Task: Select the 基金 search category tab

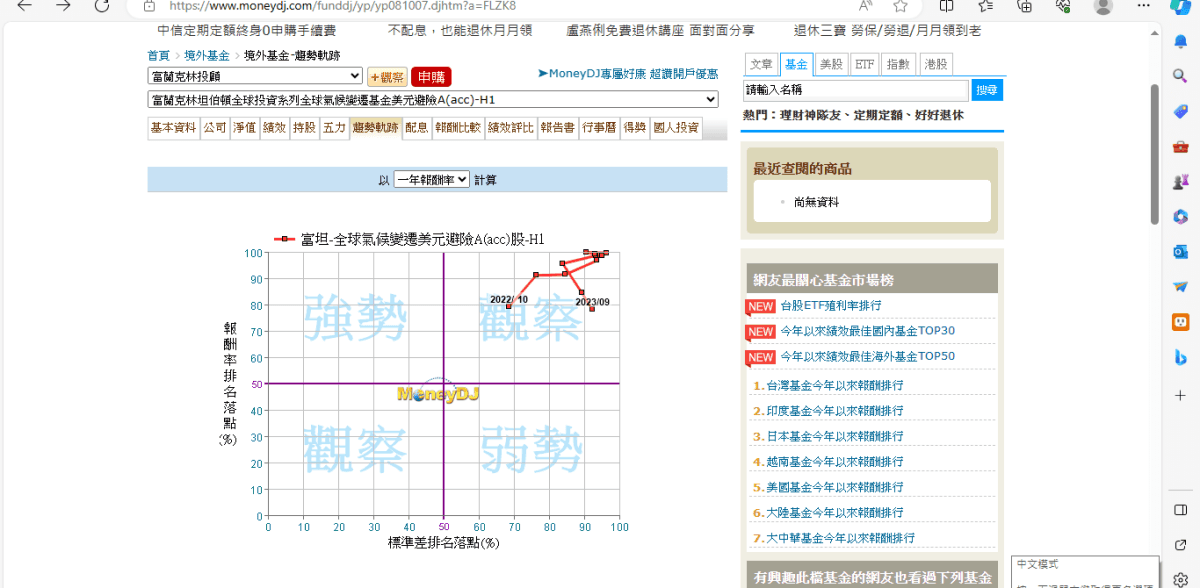Action: pos(797,64)
